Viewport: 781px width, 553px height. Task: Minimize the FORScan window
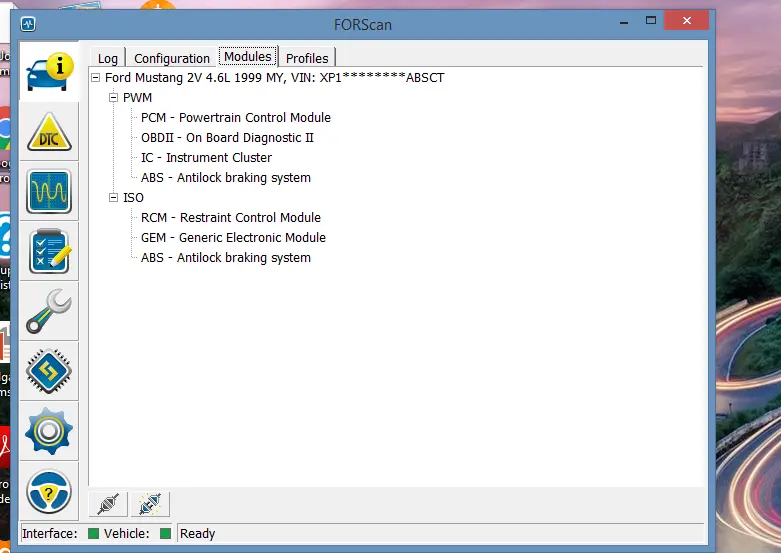(x=624, y=21)
